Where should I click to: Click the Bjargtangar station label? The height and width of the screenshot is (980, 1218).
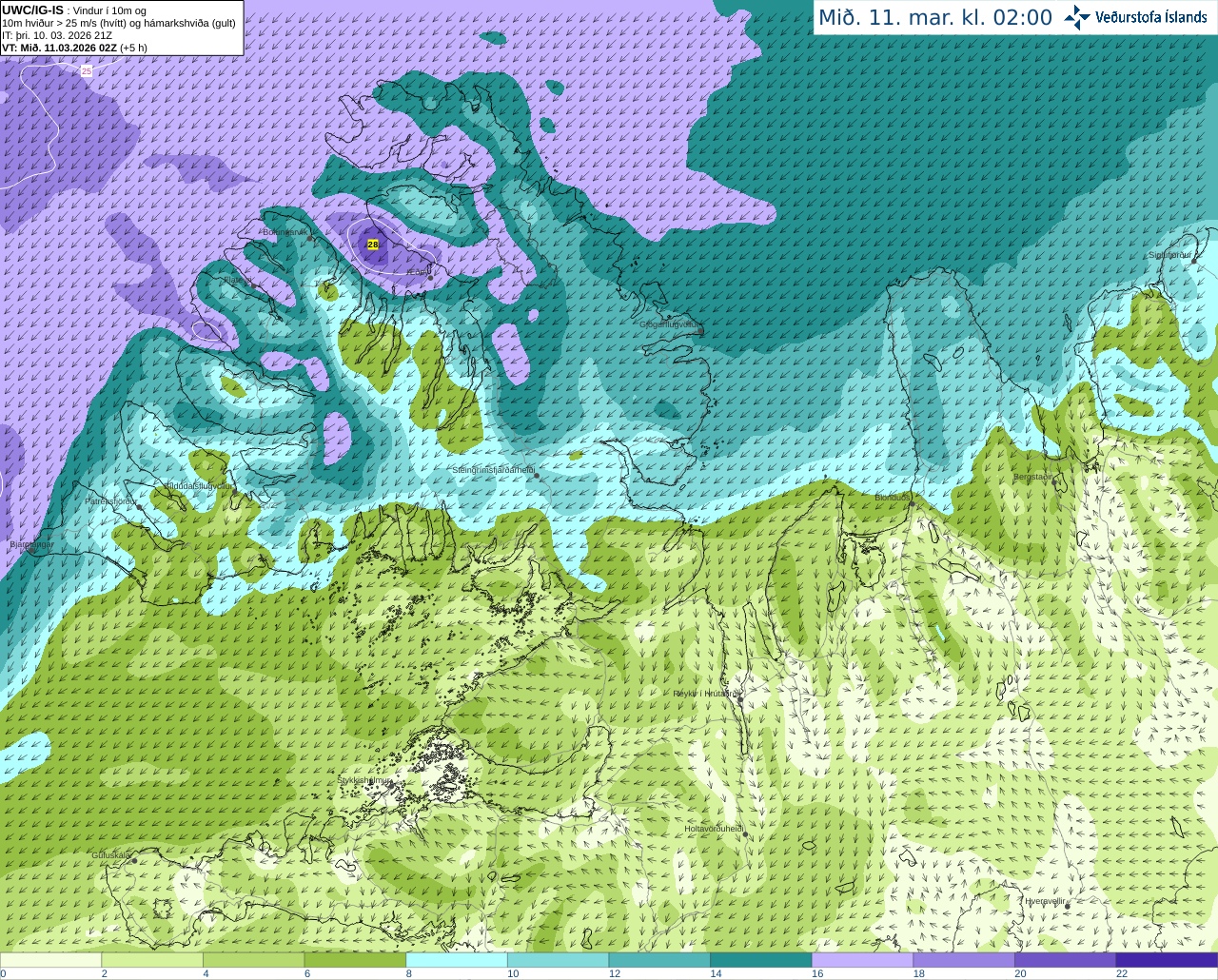tap(31, 544)
